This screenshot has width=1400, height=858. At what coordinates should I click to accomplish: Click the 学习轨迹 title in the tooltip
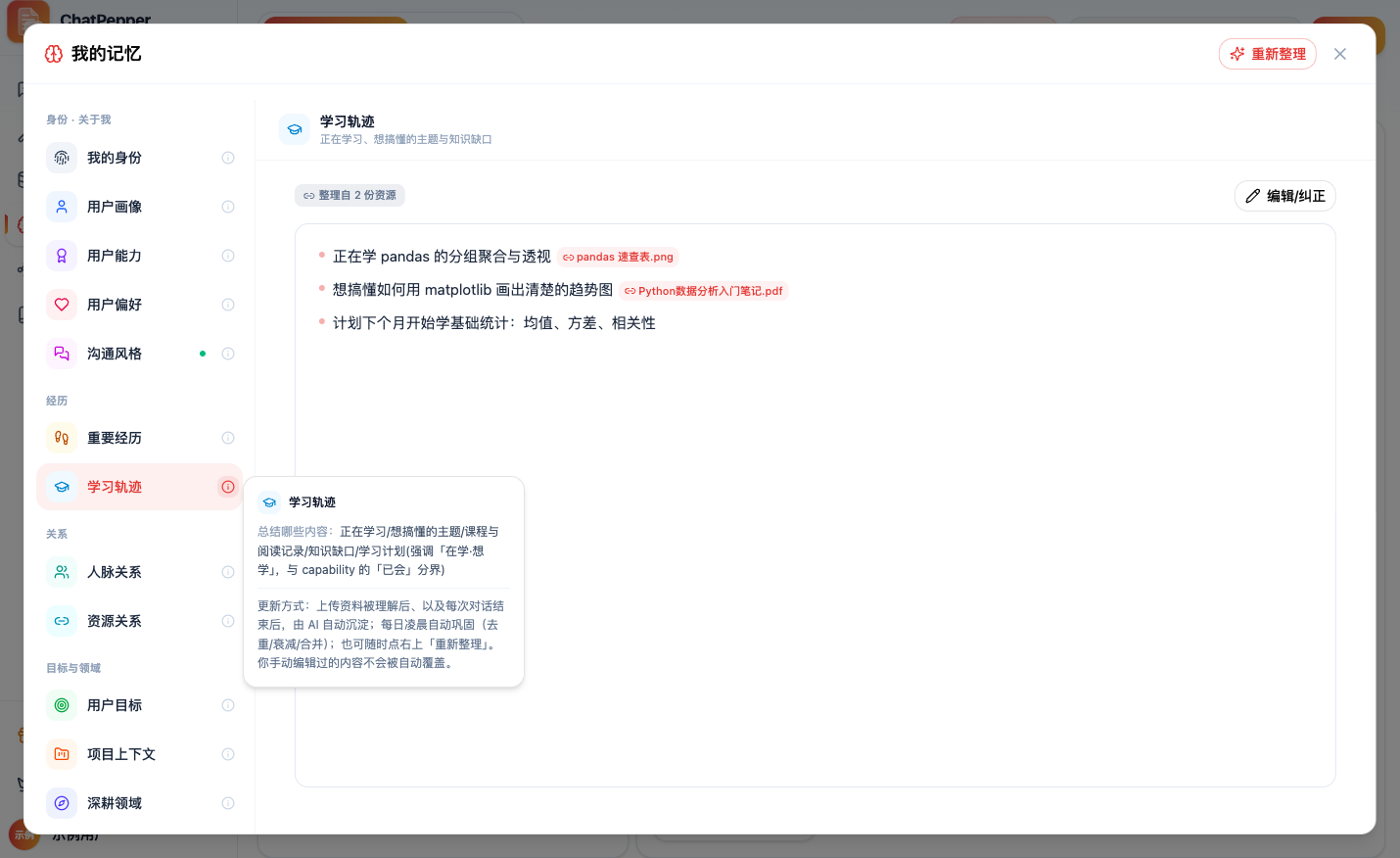[312, 502]
